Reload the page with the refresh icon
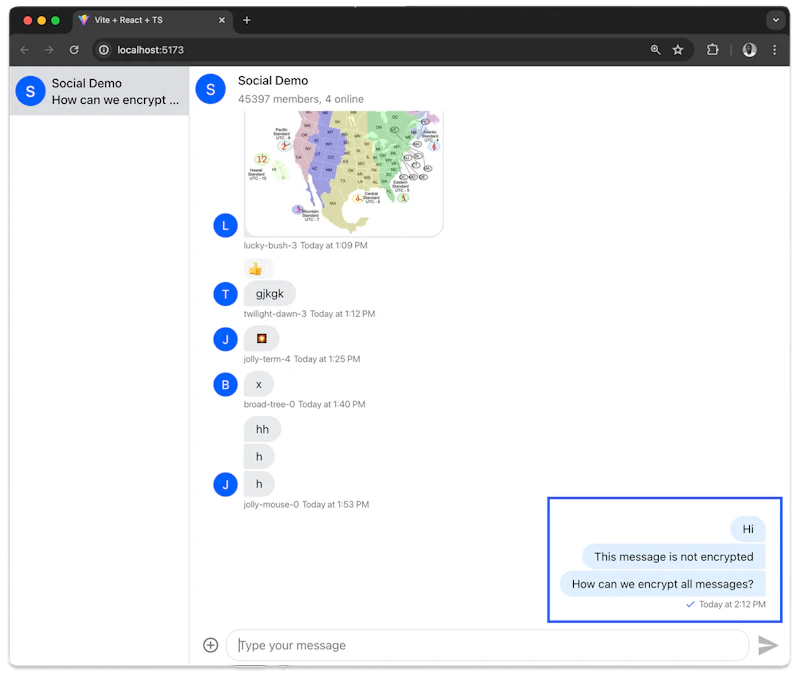Image resolution: width=800 pixels, height=679 pixels. 74,50
